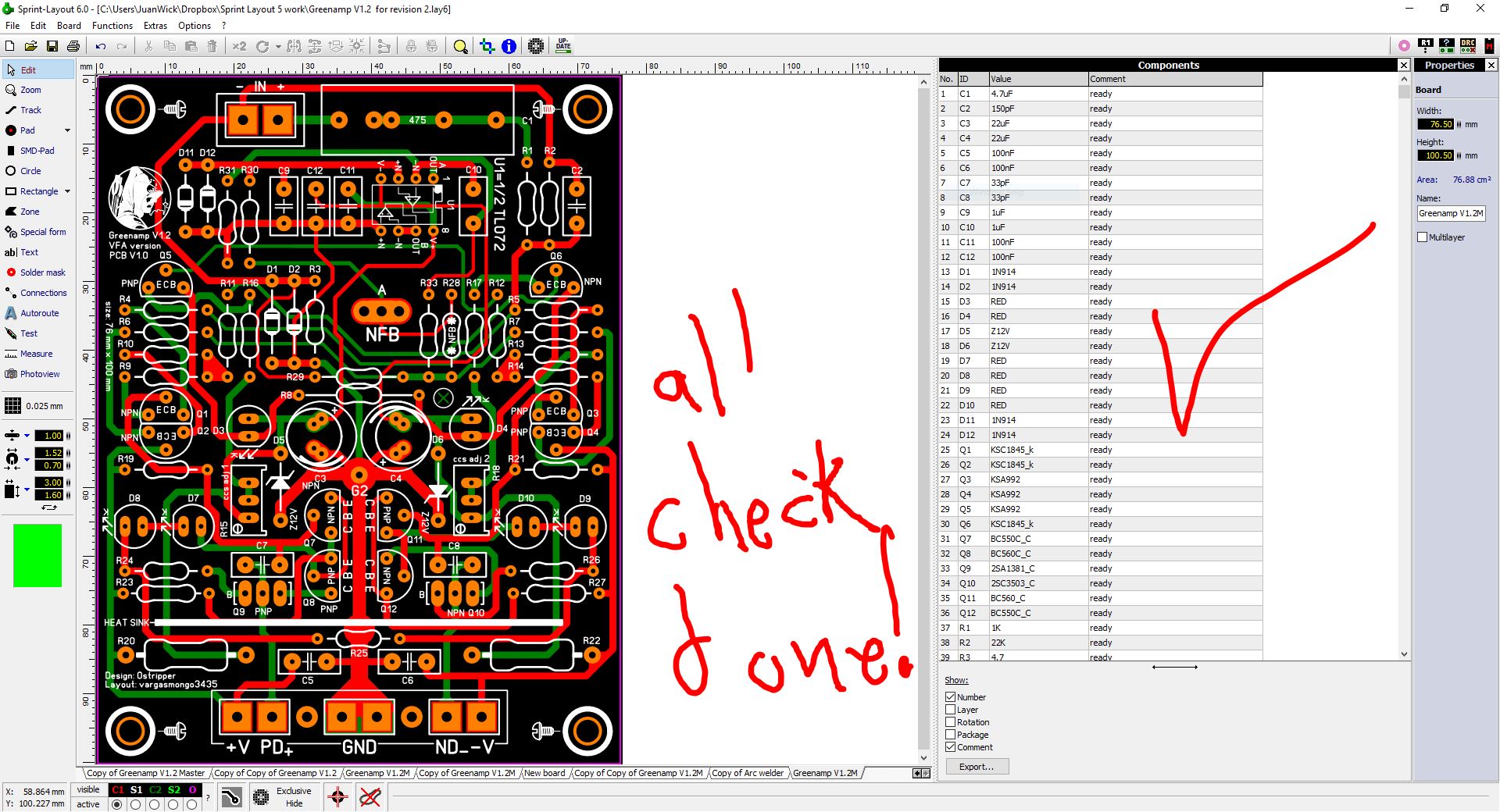
Task: Open a file using the folder icon
Action: [x=30, y=47]
